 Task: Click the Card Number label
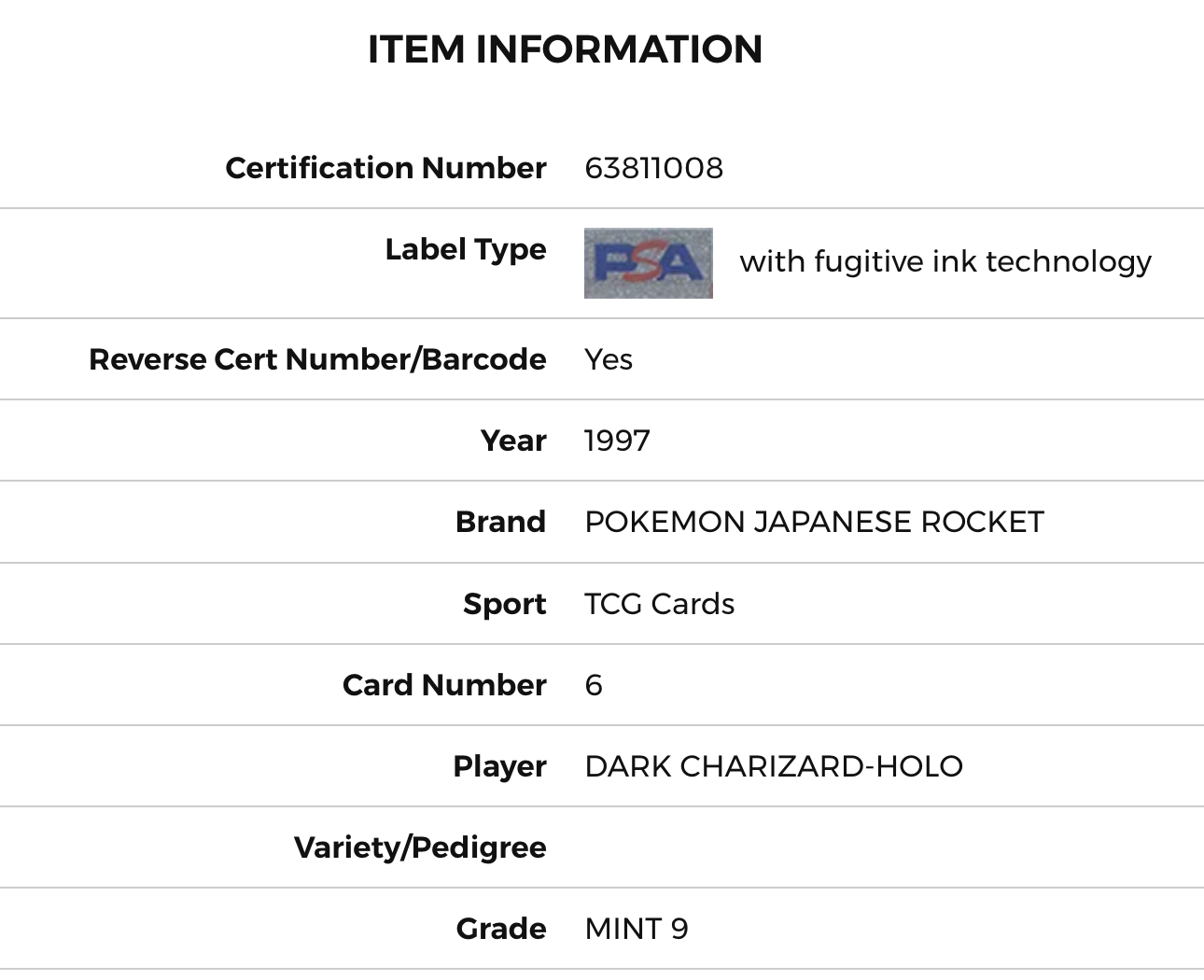point(444,685)
